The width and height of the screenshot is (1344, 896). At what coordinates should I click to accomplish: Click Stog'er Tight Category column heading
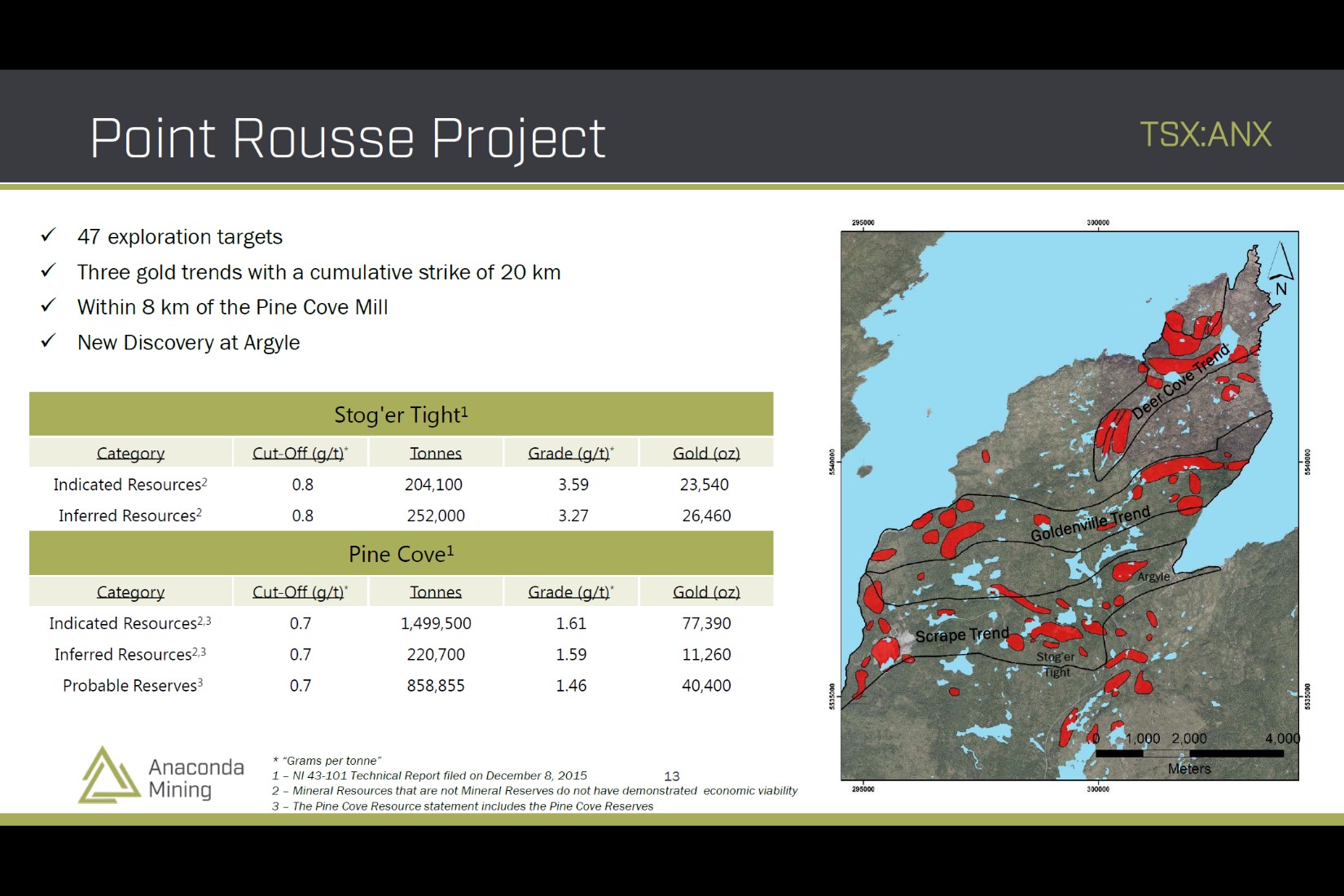(x=130, y=453)
